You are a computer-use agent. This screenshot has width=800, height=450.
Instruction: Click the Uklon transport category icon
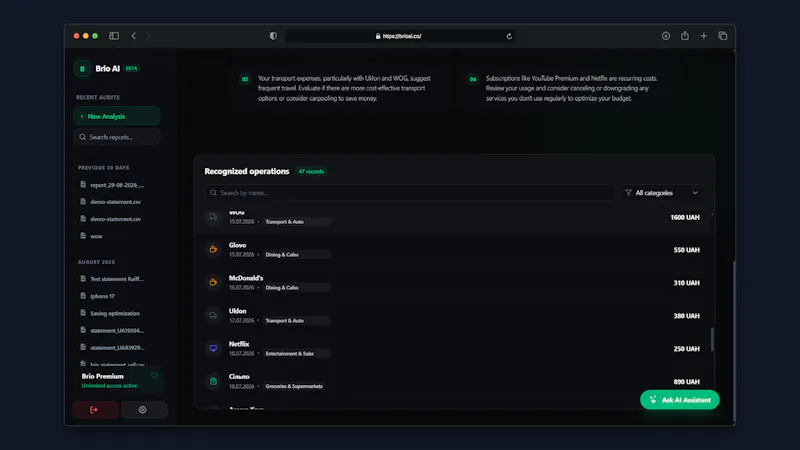tap(213, 315)
